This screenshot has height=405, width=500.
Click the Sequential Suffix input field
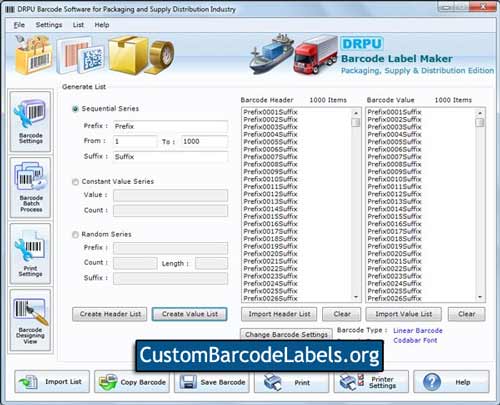coord(170,157)
